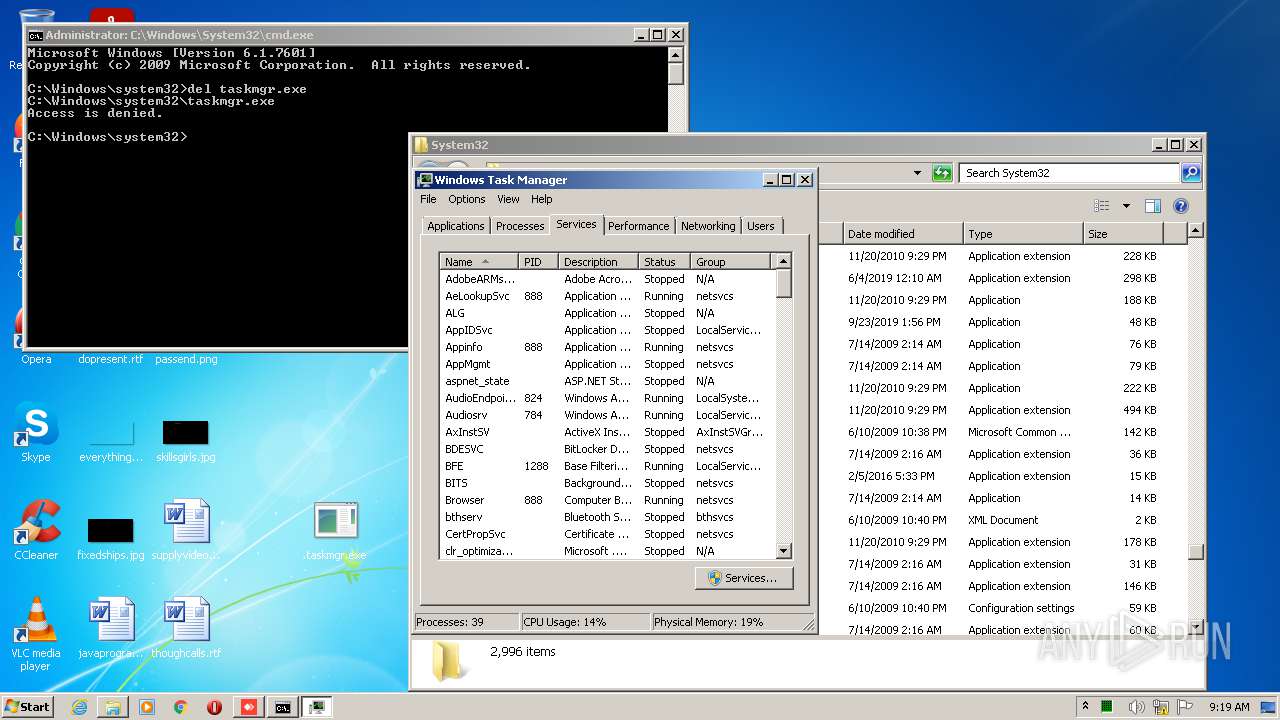
Task: Open Google Chrome from the taskbar
Action: (x=181, y=707)
